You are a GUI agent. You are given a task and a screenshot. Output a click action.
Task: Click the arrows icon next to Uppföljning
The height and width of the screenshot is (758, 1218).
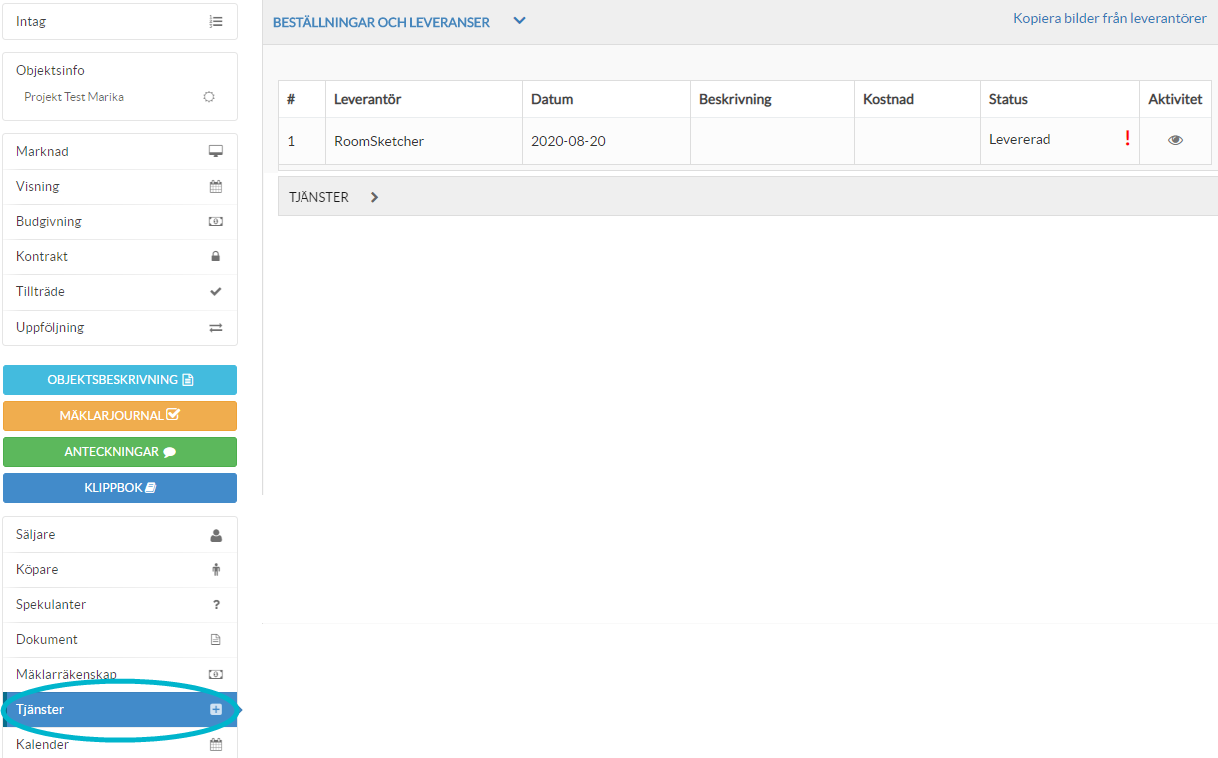(x=215, y=328)
